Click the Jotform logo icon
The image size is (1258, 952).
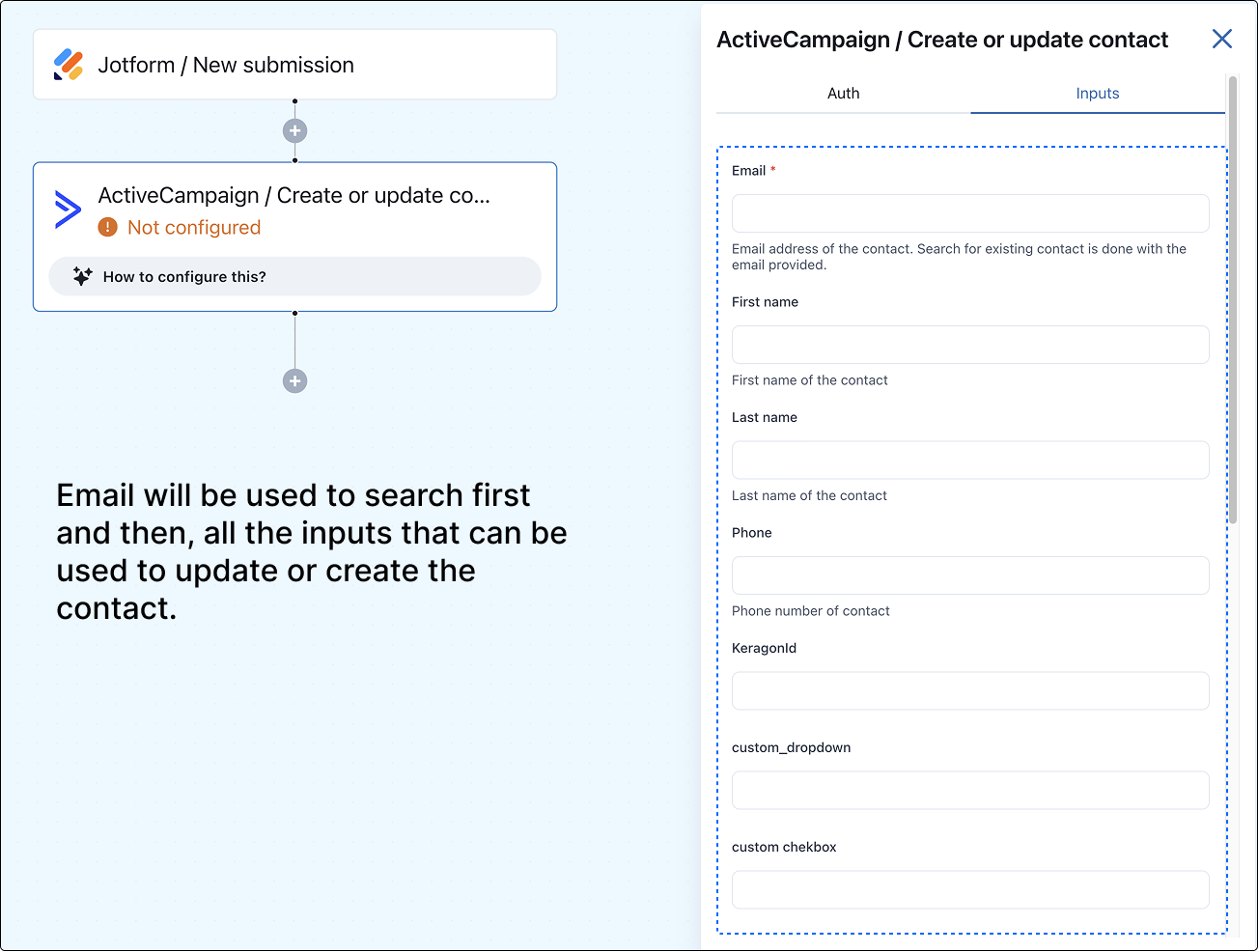click(69, 65)
